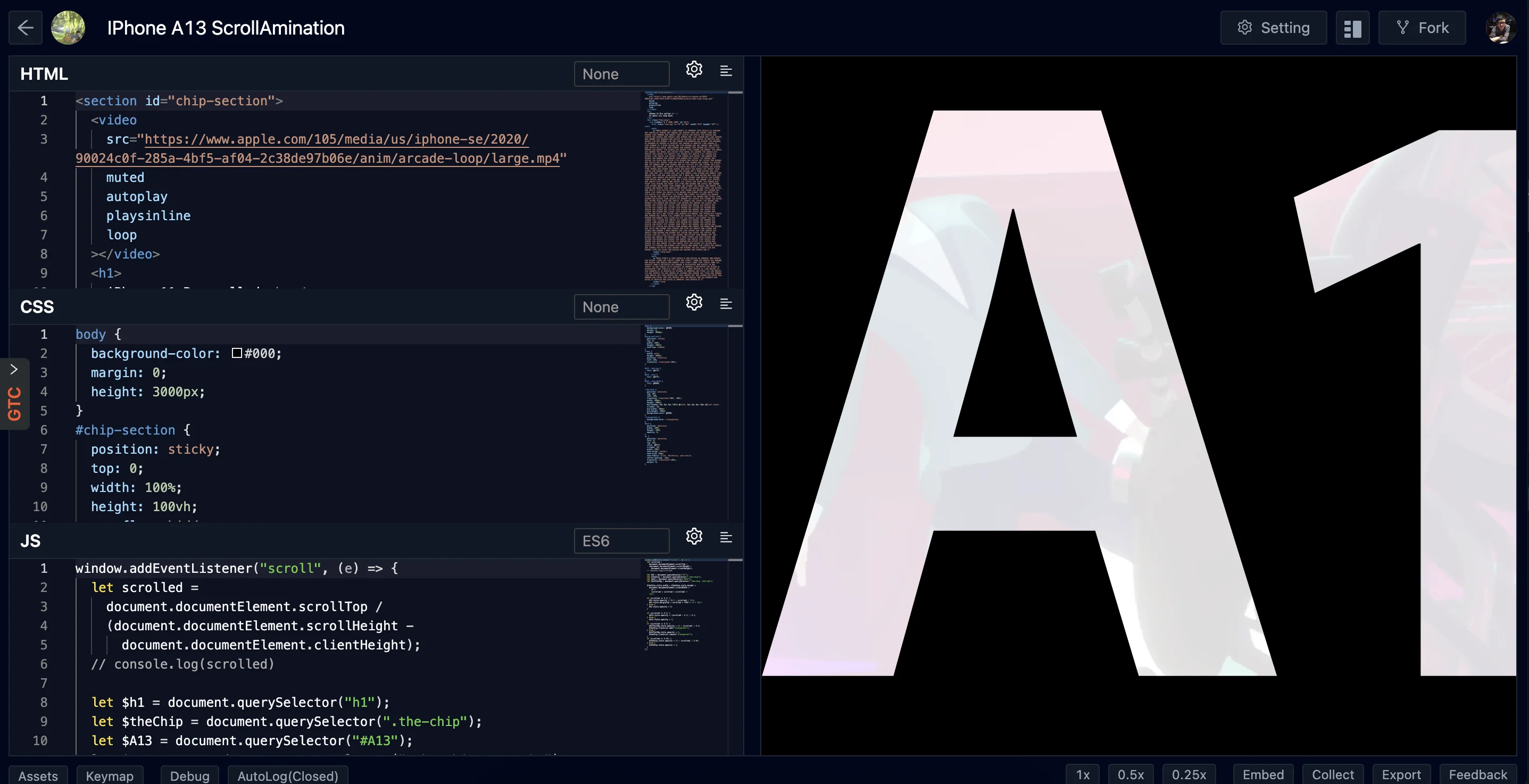The height and width of the screenshot is (784, 1529).
Task: Open CSS preprocessor dropdown showing None
Action: [x=621, y=307]
